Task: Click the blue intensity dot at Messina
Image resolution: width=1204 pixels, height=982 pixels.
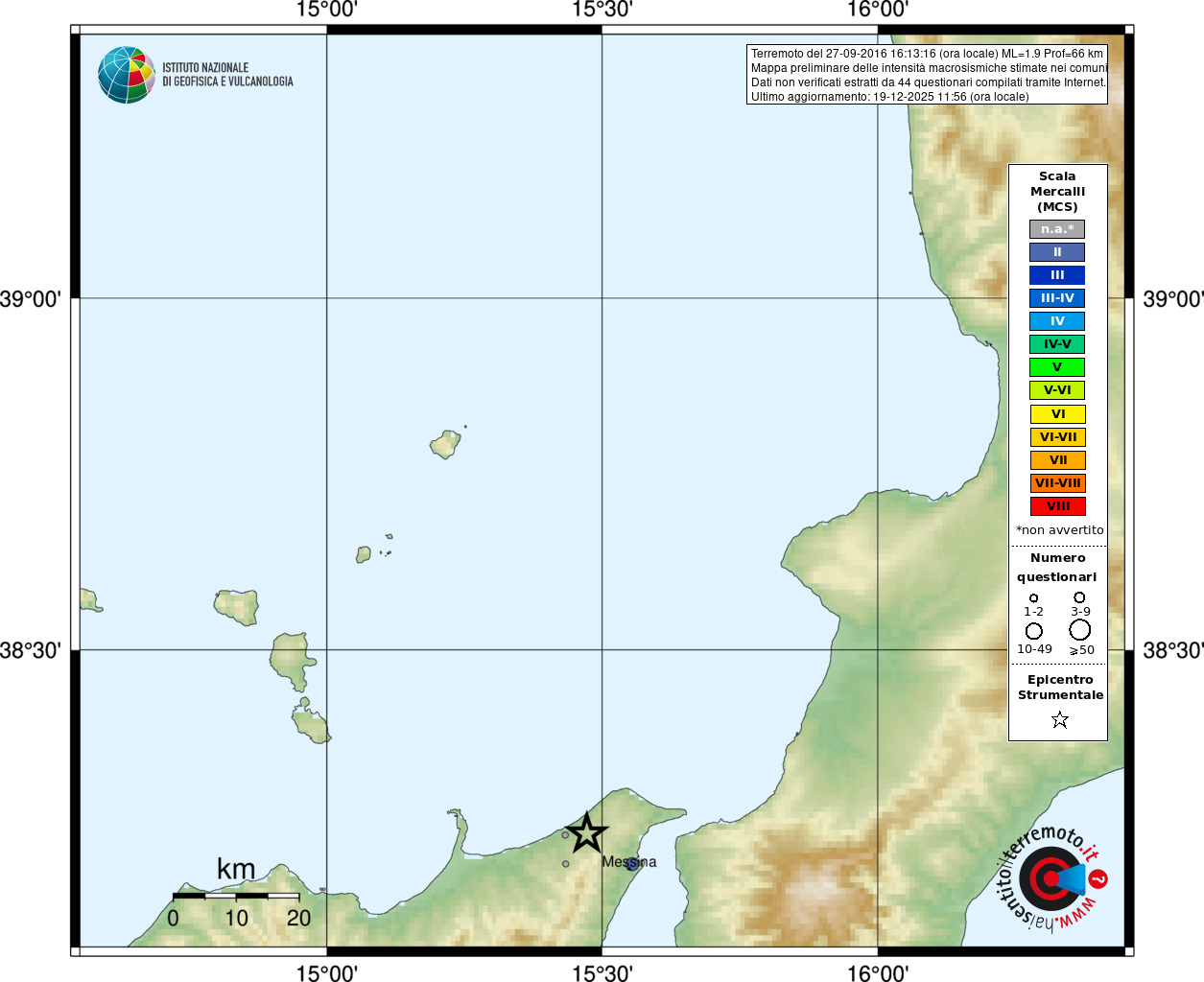Action: (632, 864)
